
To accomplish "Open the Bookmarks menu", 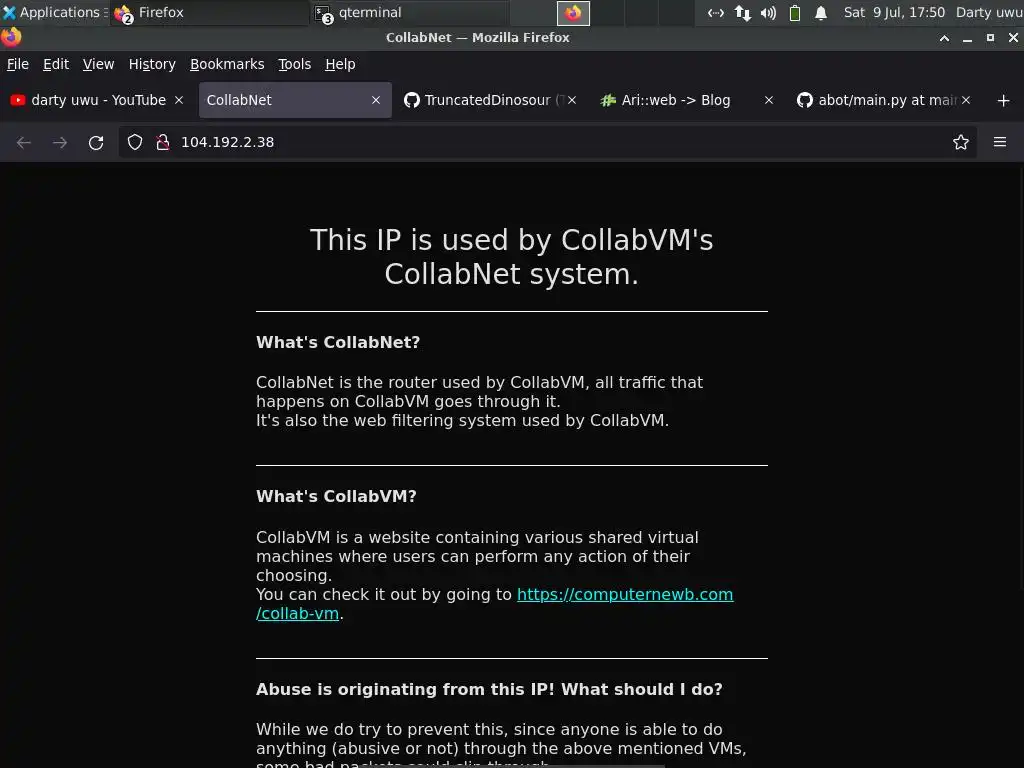I will coord(227,64).
